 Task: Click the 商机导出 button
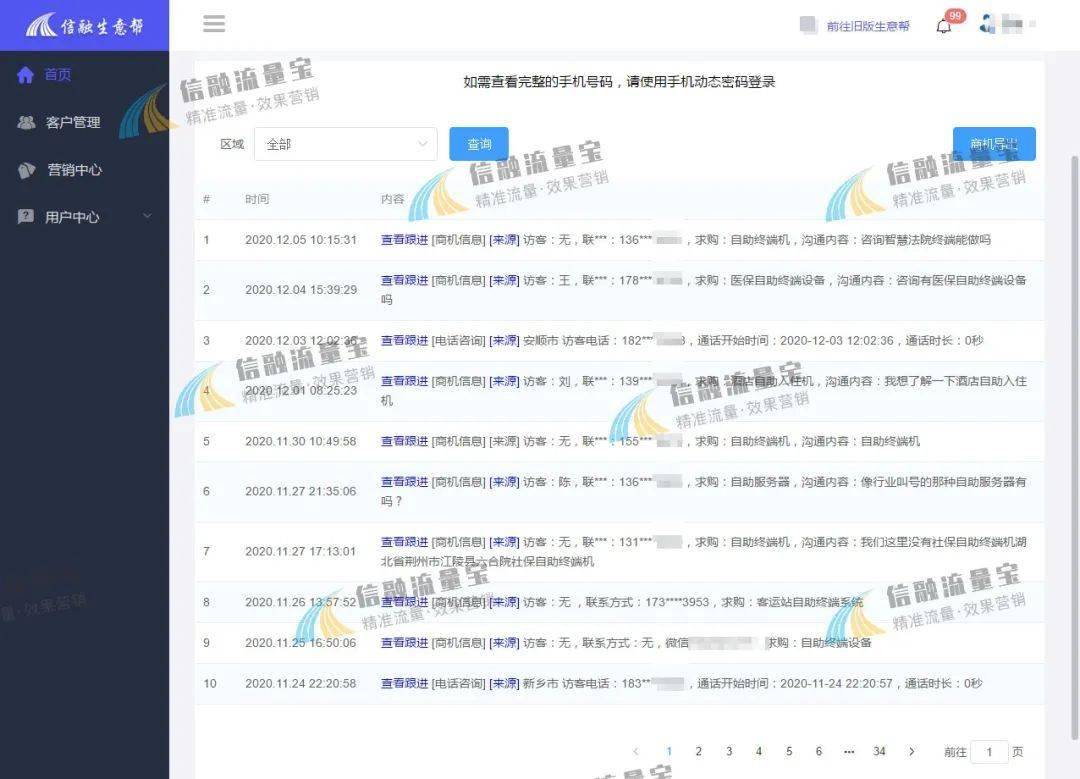994,144
